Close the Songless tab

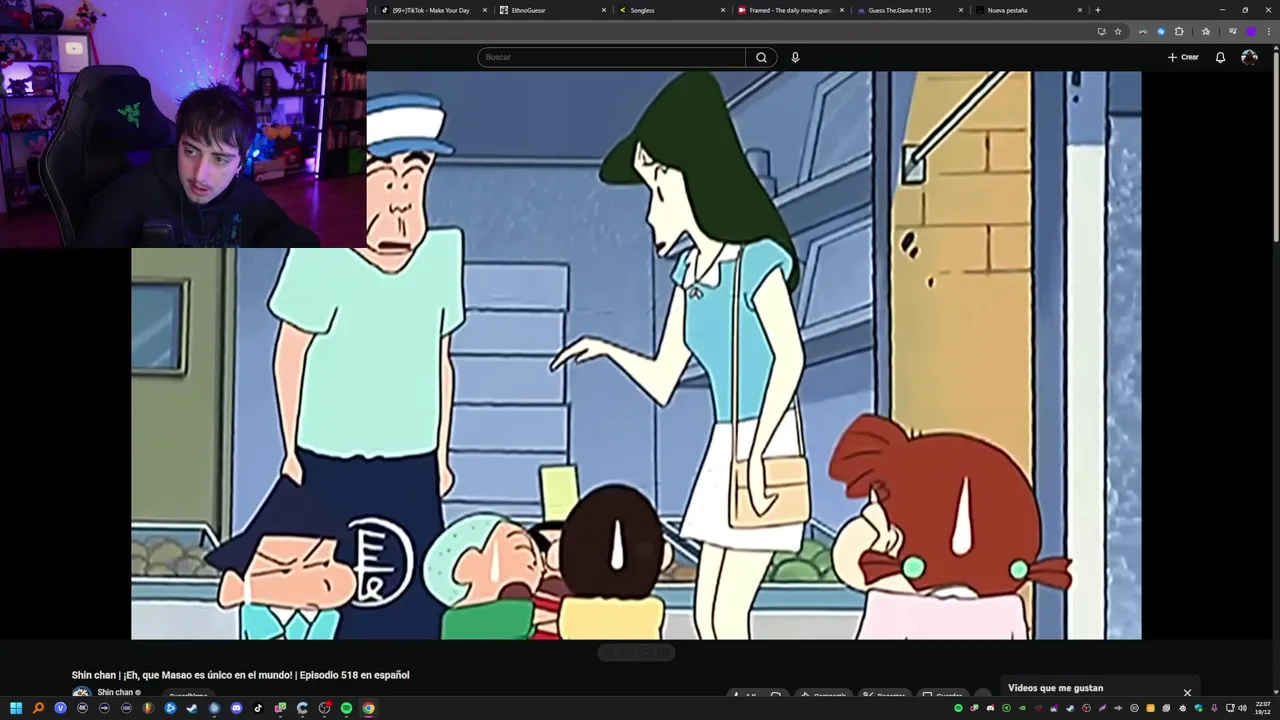point(723,10)
